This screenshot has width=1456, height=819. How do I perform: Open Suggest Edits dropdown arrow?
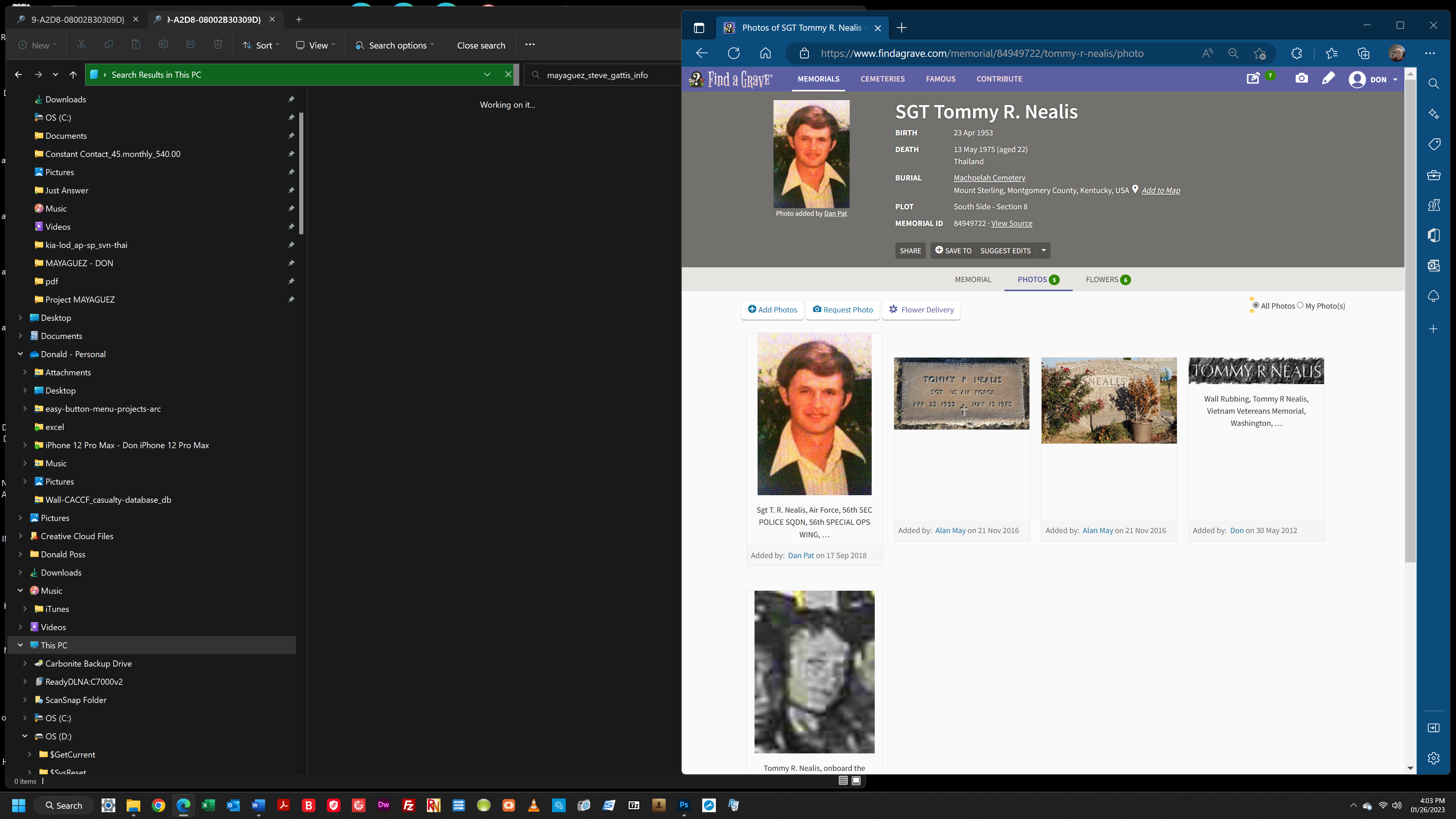click(1043, 250)
